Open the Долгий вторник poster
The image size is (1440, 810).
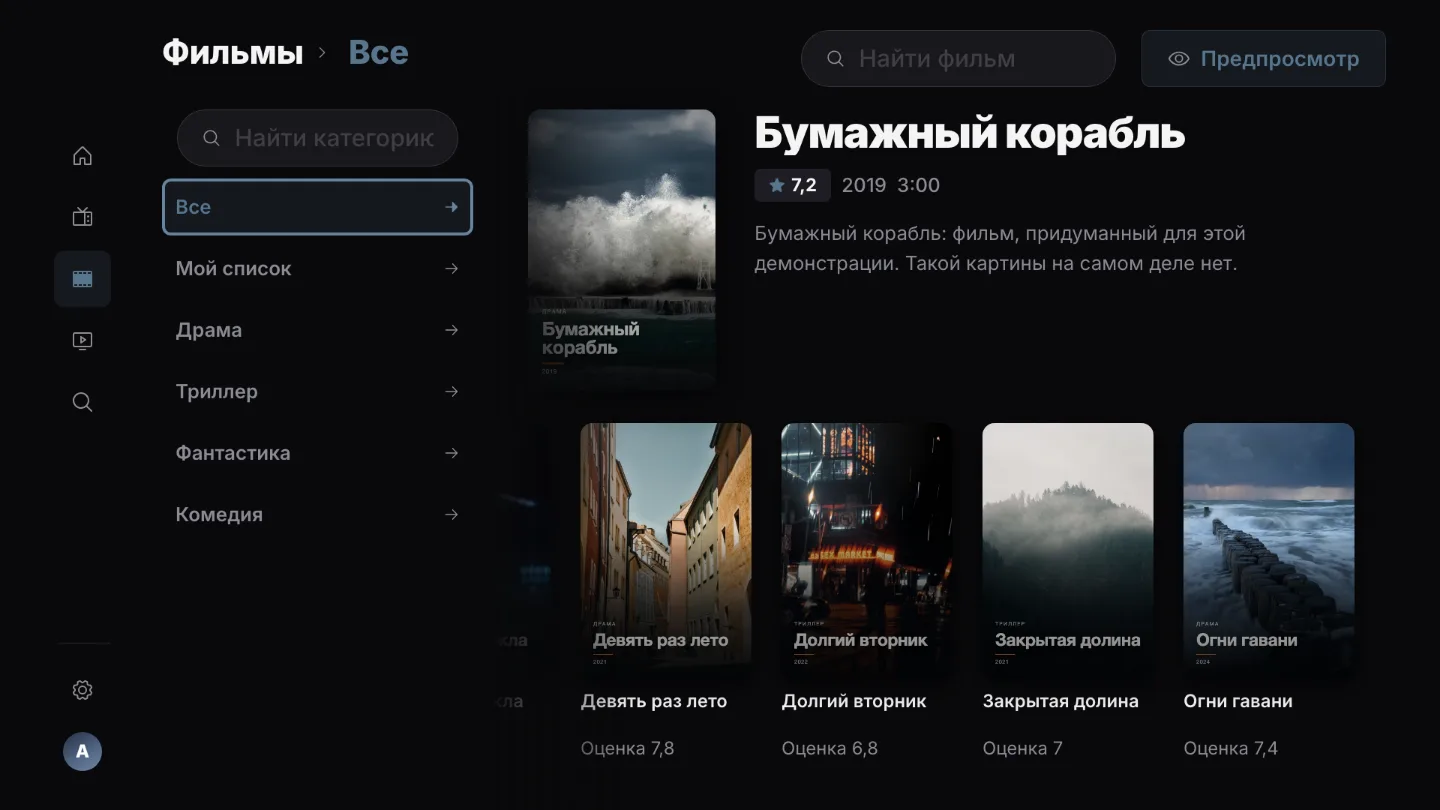(867, 545)
